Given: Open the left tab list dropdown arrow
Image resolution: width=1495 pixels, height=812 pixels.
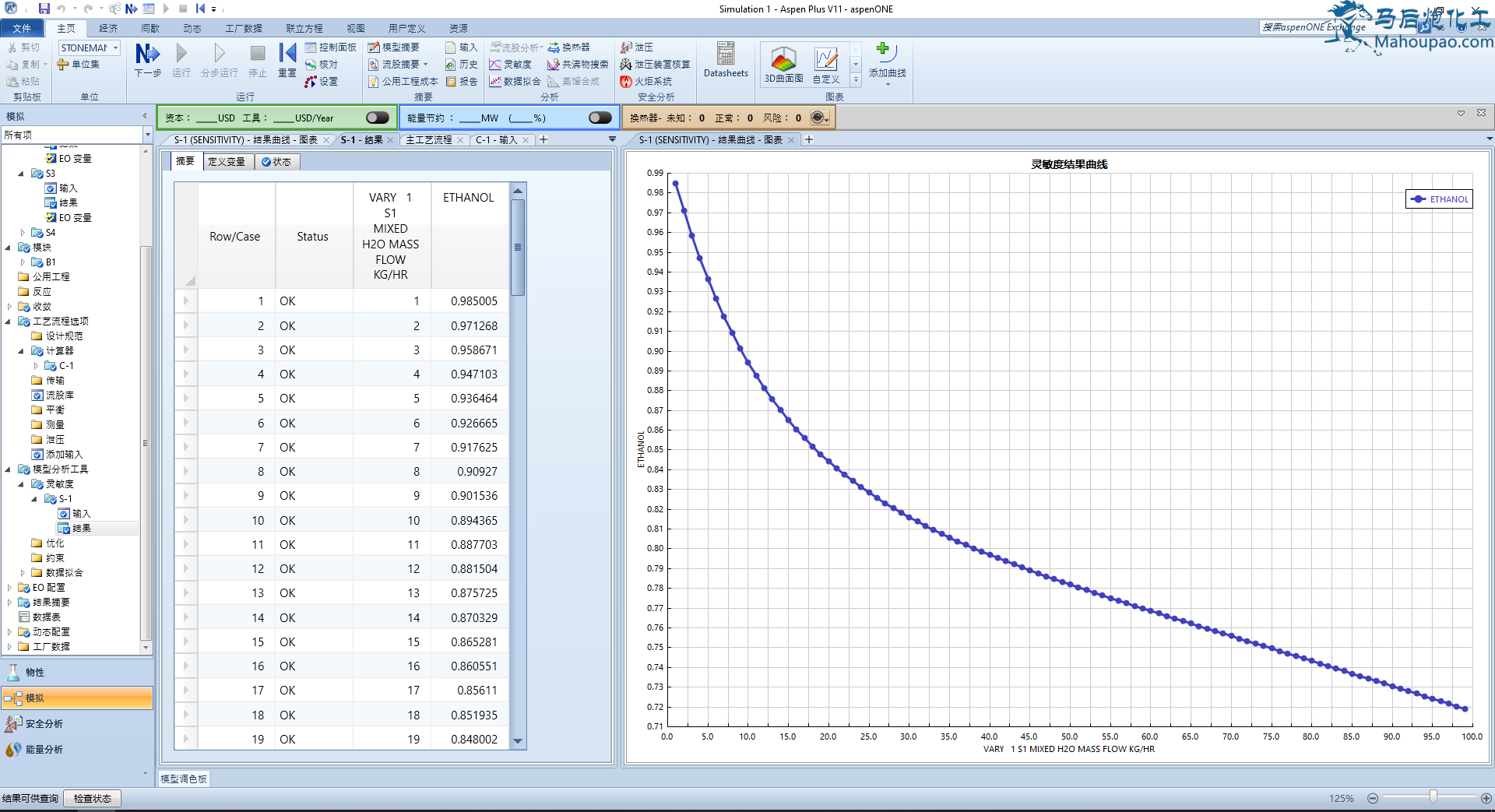Looking at the screenshot, I should click(x=612, y=139).
